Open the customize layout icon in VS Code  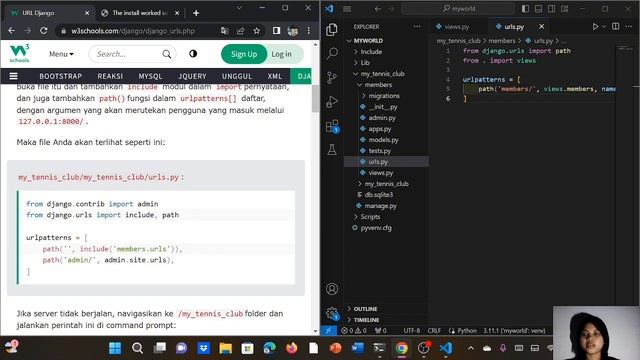[x=564, y=9]
